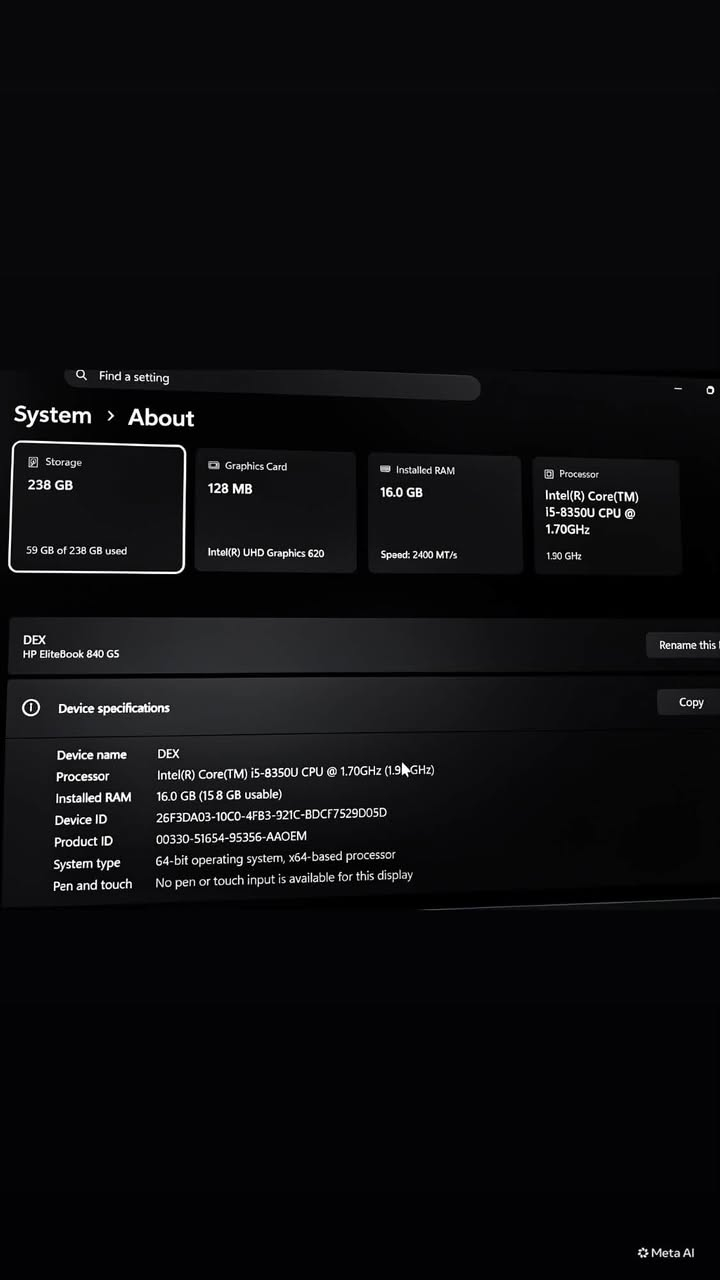720x1280 pixels.
Task: Open the Installed RAM tile
Action: [x=445, y=514]
